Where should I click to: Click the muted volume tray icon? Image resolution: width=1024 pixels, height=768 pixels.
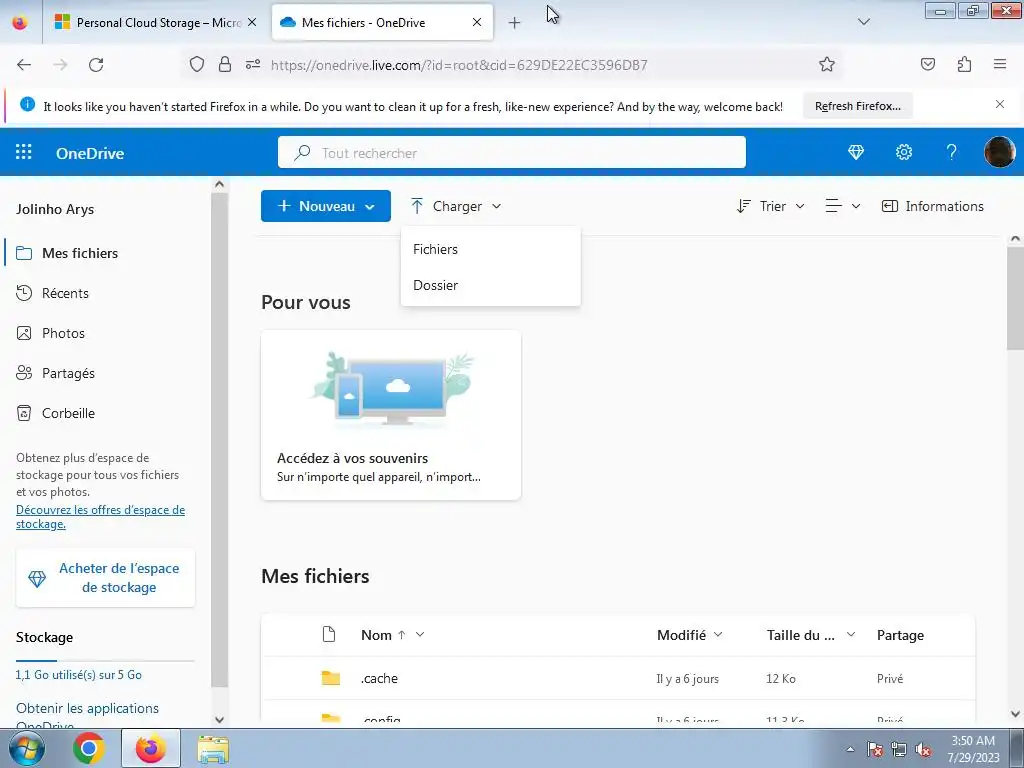coord(923,749)
